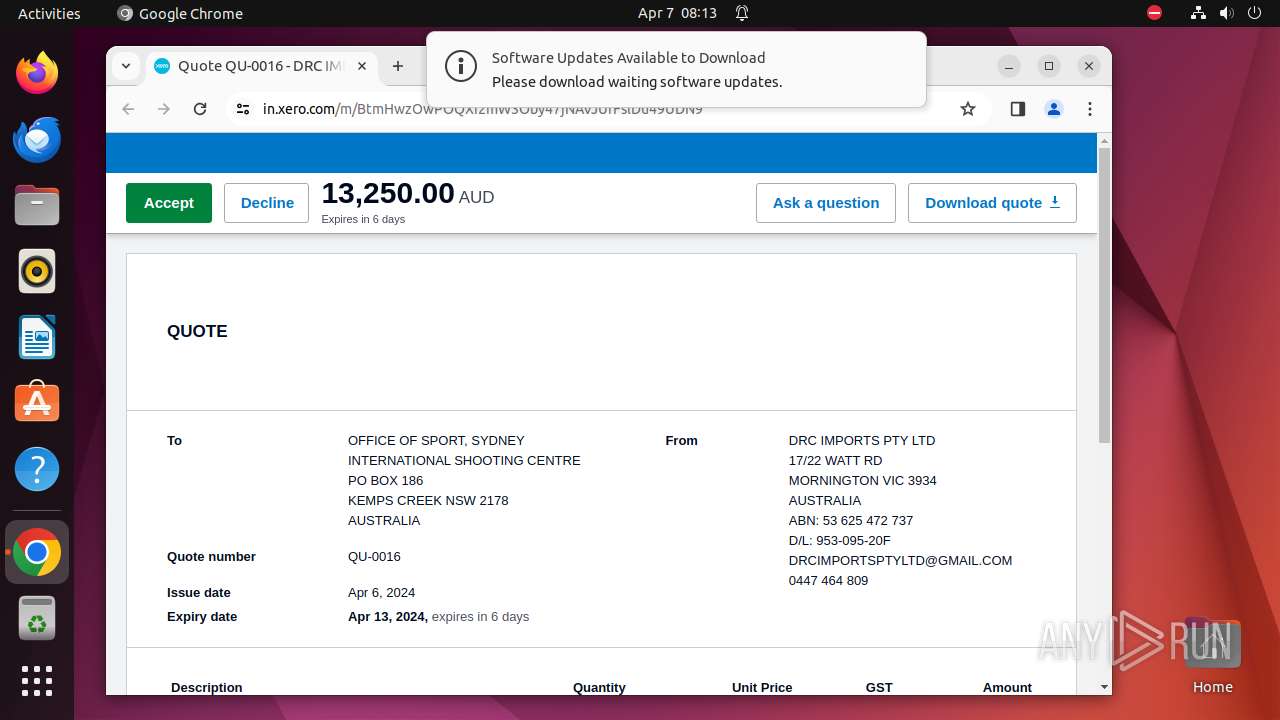1280x720 pixels.
Task: Open Rhythmbox music player from dock
Action: [37, 271]
